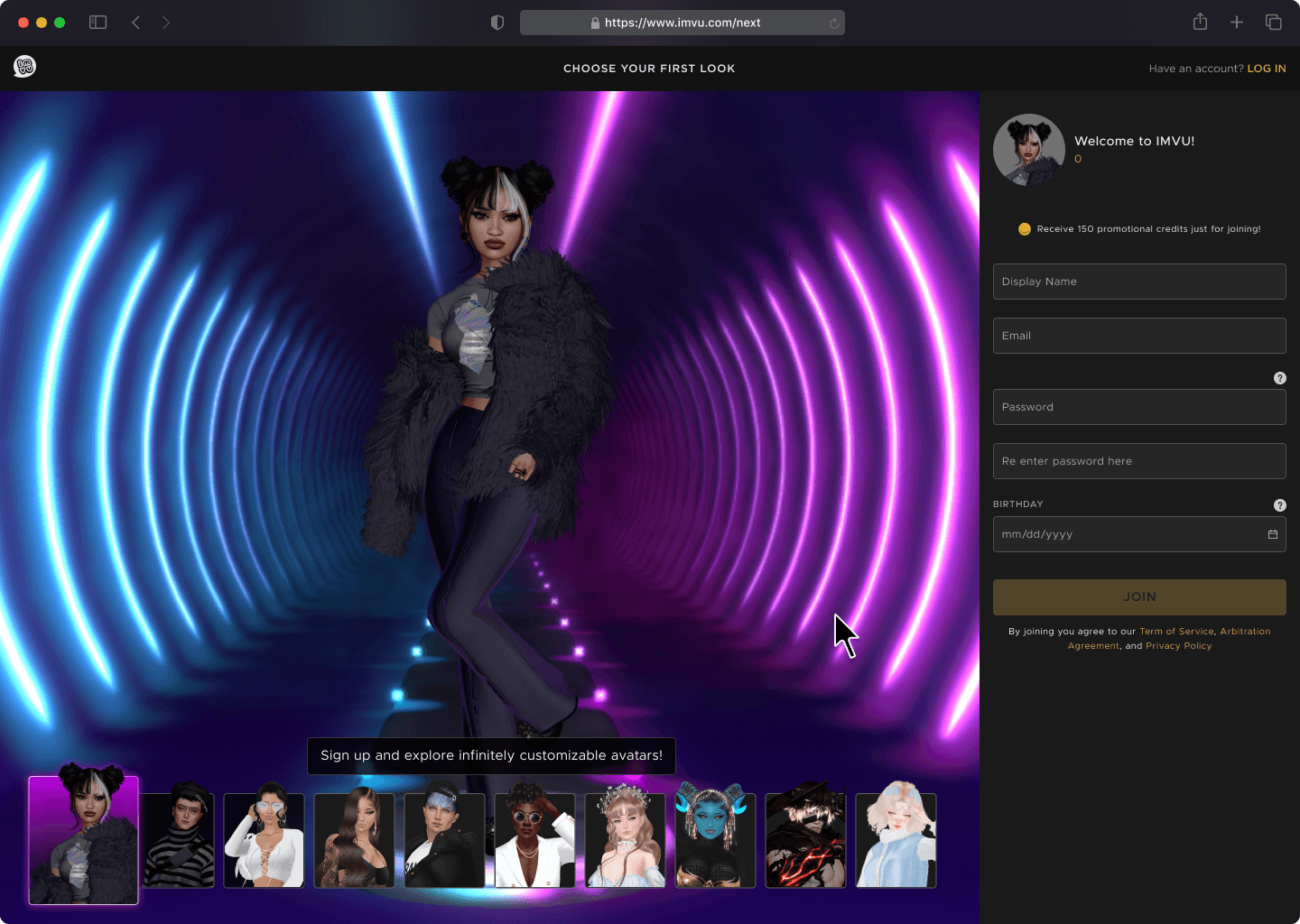Focus the Email input field
This screenshot has height=924, width=1300.
[x=1139, y=336]
